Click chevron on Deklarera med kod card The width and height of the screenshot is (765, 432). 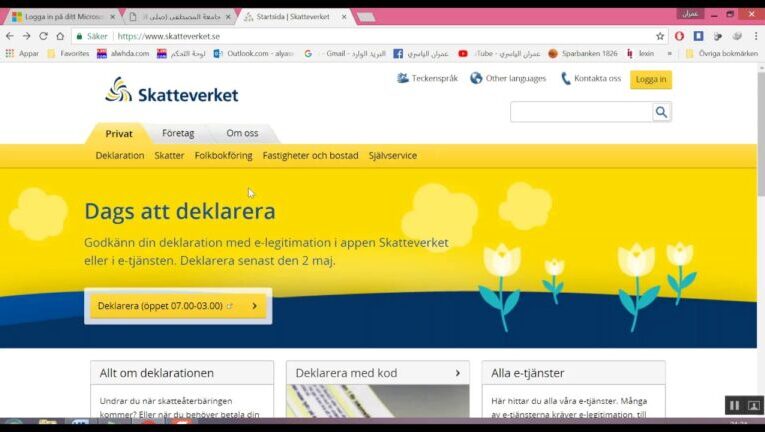click(x=458, y=373)
